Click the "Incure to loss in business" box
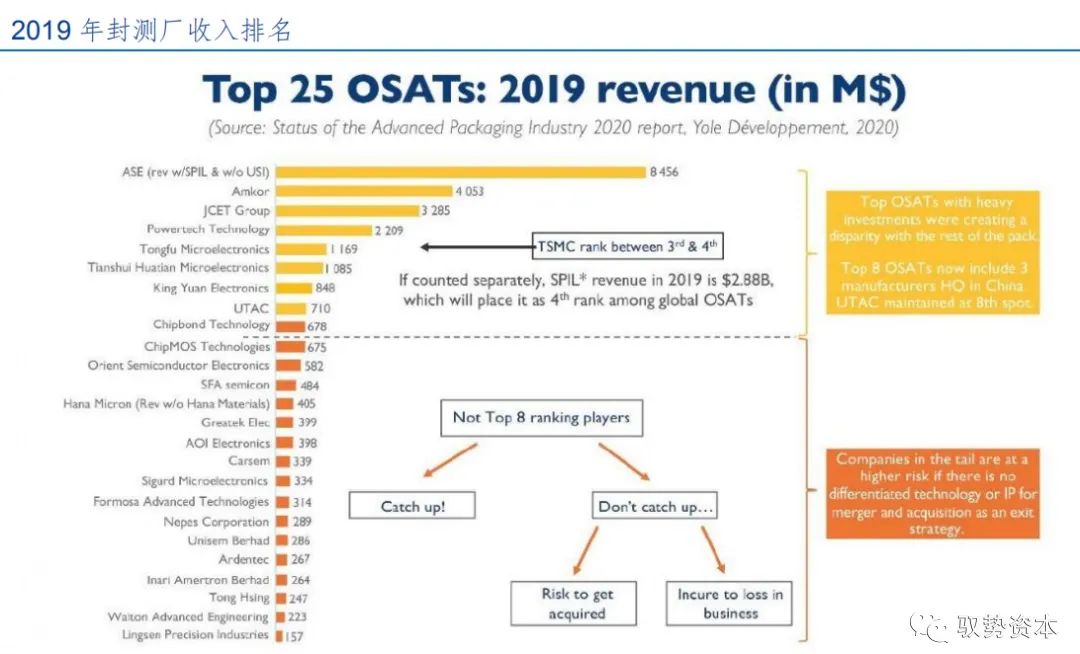This screenshot has width=1080, height=654. click(729, 603)
